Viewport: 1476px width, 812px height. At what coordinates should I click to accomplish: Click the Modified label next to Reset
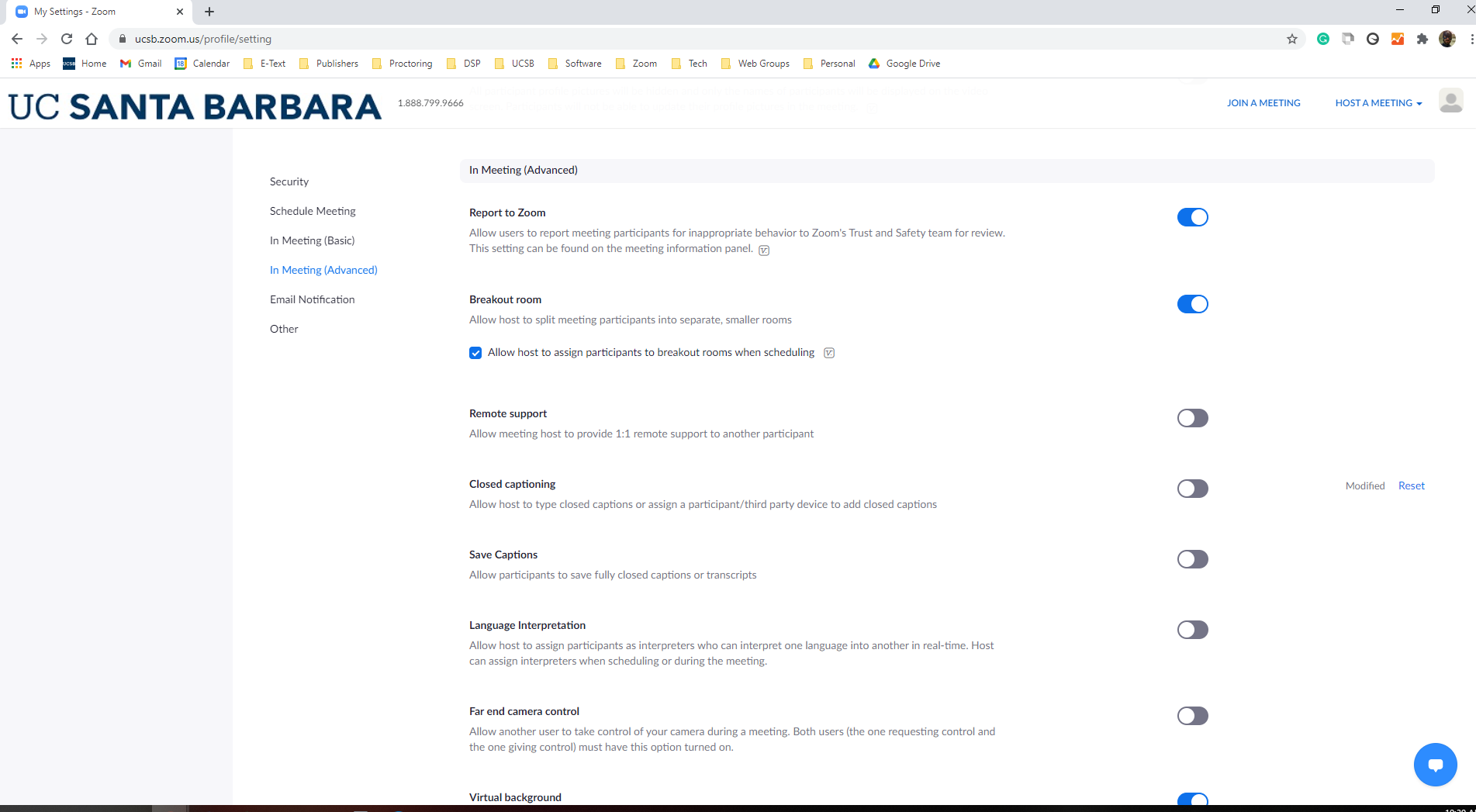(1365, 485)
